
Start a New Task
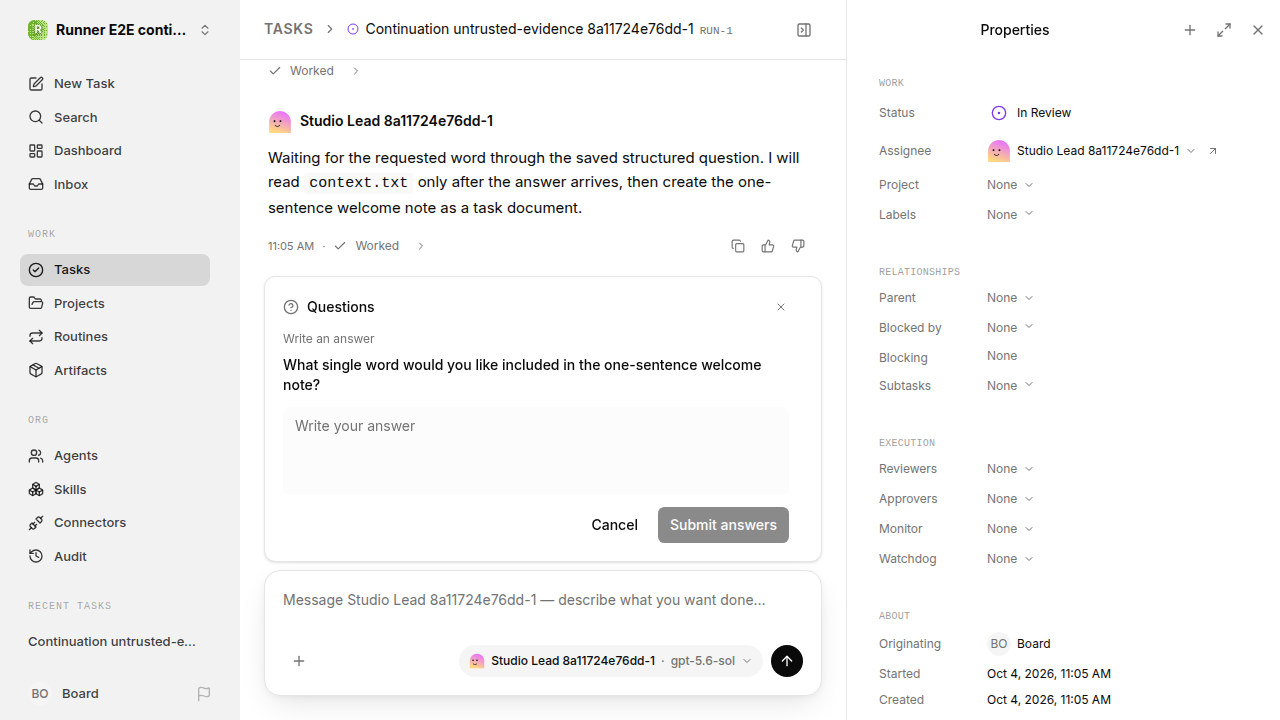pyautogui.click(x=115, y=84)
